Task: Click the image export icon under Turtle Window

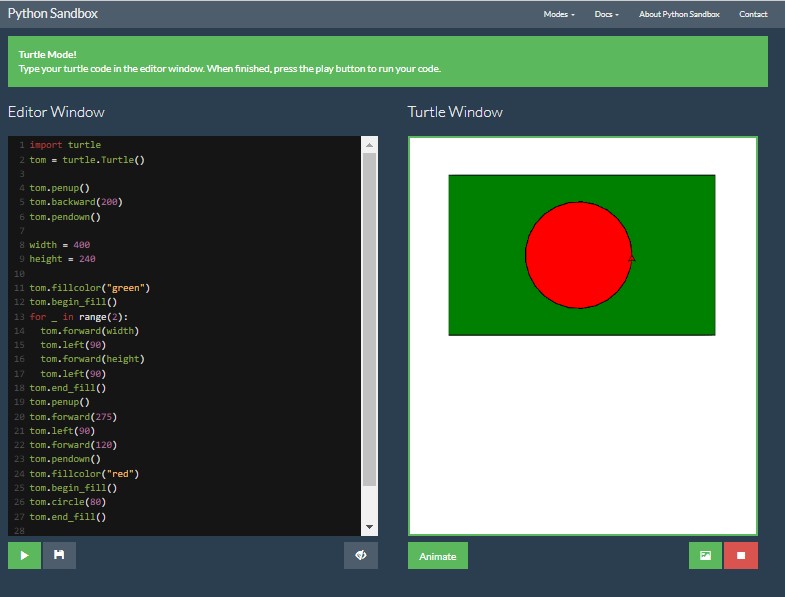Action: tap(705, 555)
